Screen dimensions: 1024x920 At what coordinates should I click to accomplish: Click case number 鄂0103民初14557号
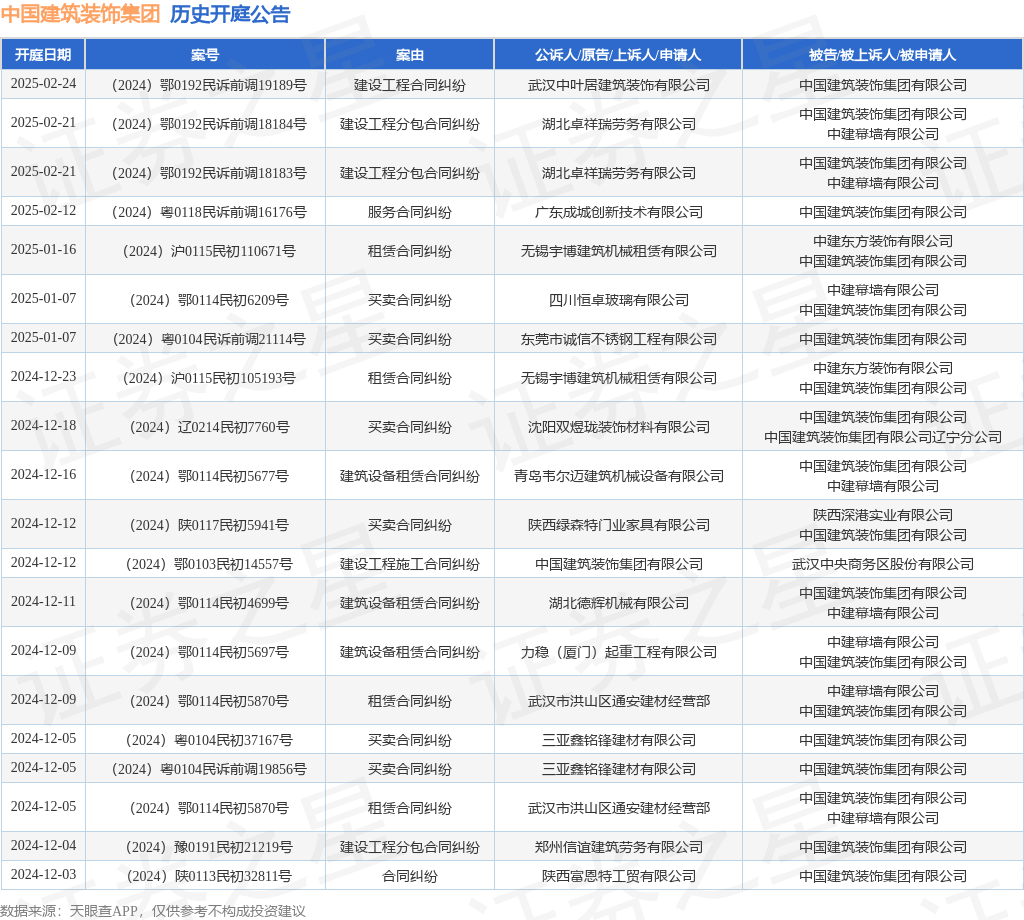click(x=209, y=565)
